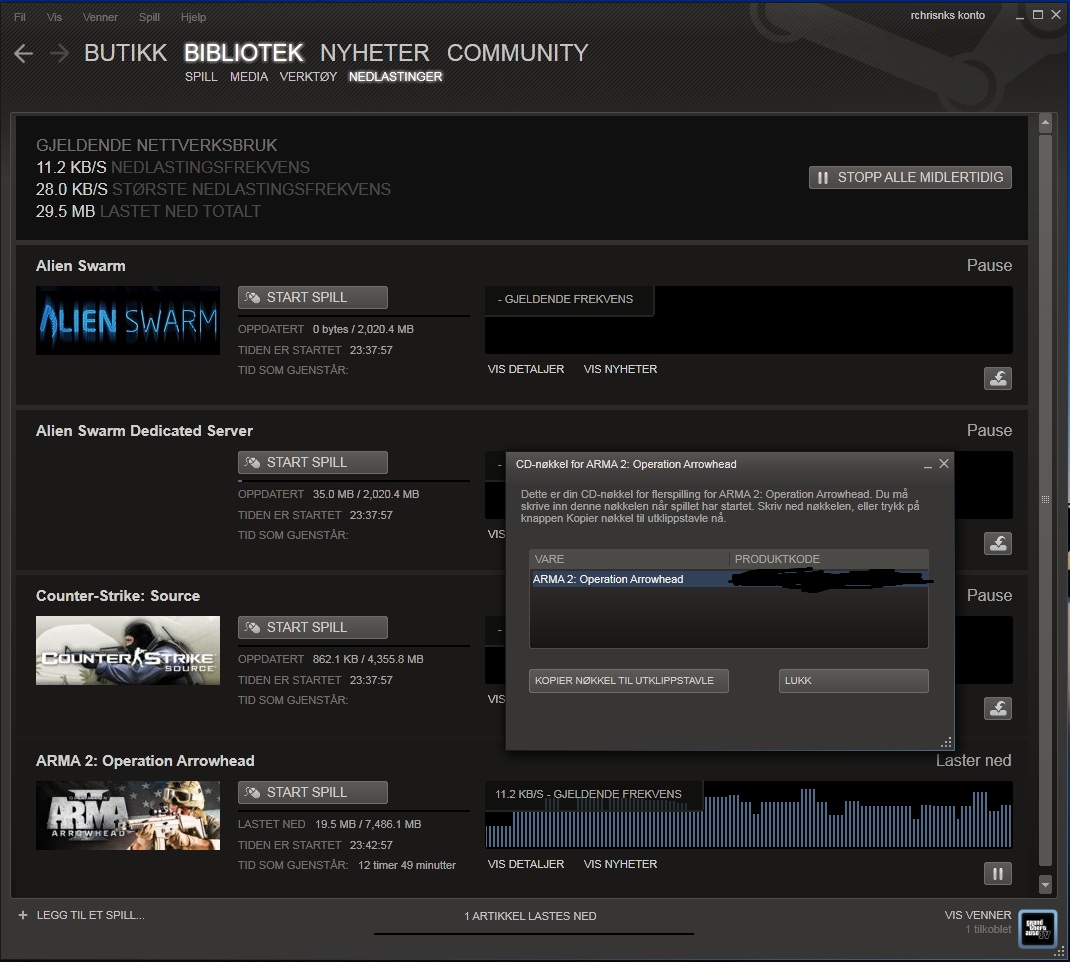
Task: Click the VARE column header
Action: [628, 559]
